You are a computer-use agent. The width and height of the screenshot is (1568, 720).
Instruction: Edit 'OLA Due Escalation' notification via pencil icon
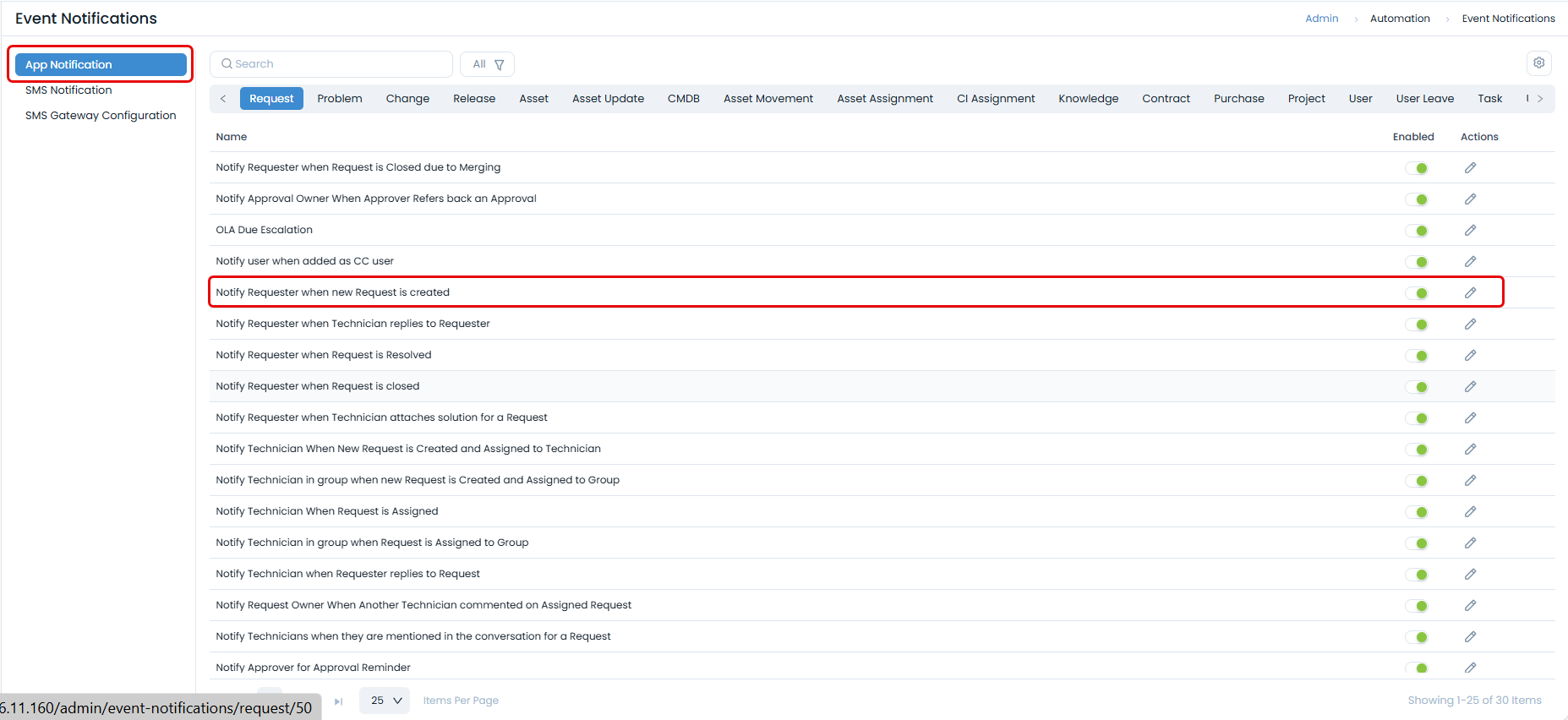click(1470, 231)
